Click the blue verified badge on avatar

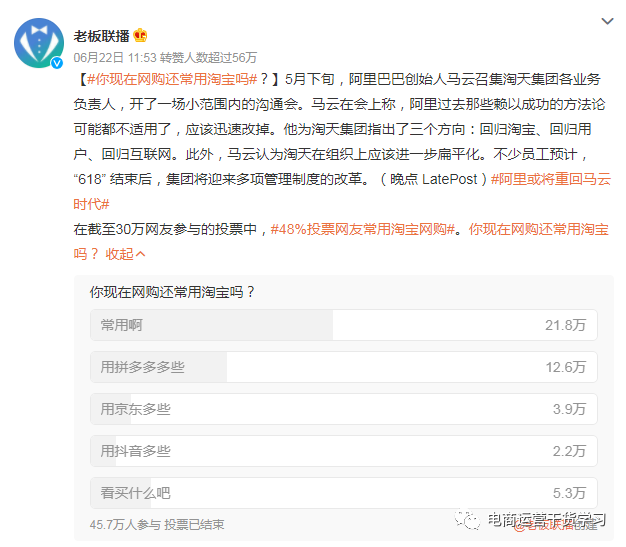pos(57,63)
